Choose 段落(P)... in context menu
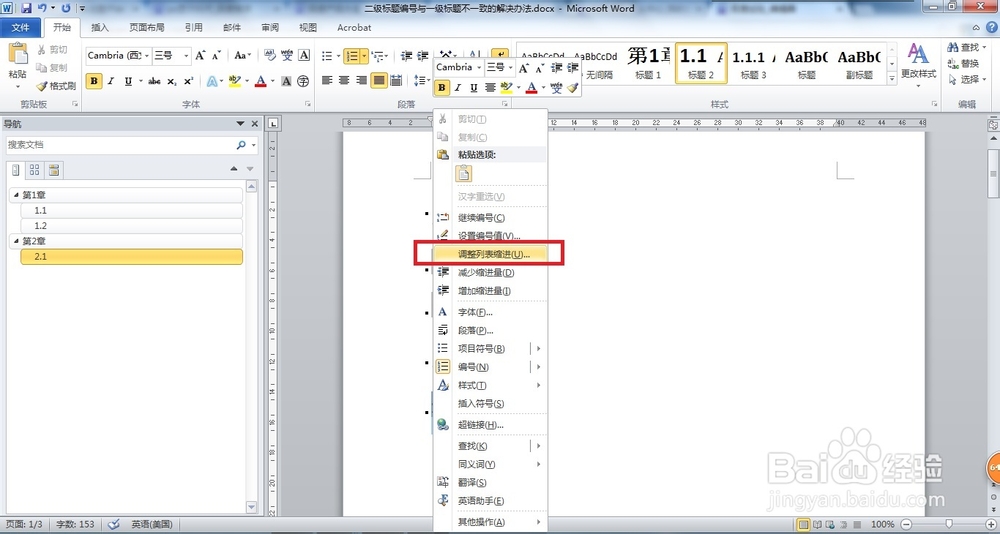 490,330
